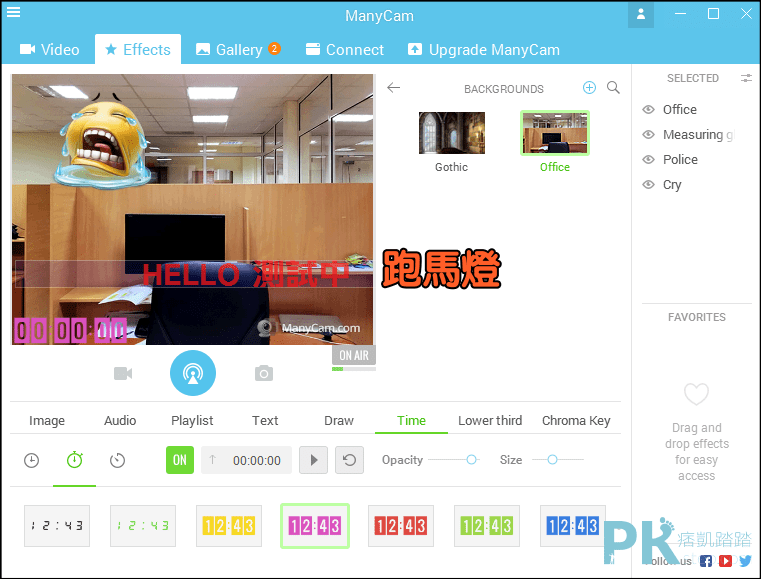This screenshot has width=761, height=579.
Task: Select Cry in Selected list
Action: click(x=672, y=184)
